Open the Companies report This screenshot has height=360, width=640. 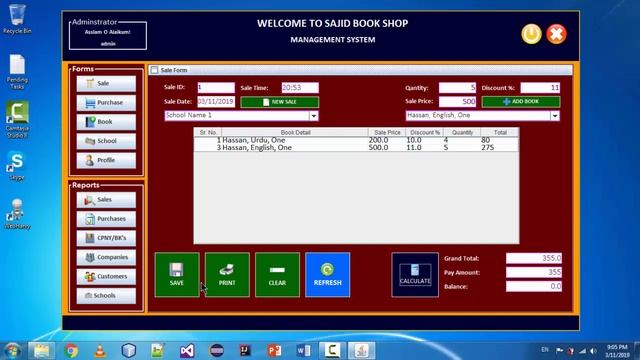coord(106,257)
